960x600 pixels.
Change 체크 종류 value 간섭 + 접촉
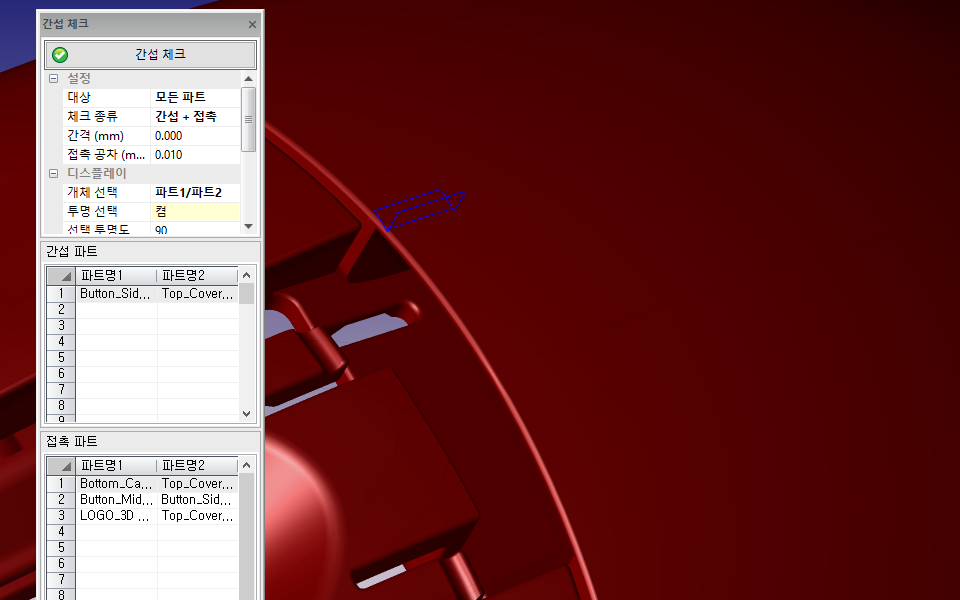point(195,116)
